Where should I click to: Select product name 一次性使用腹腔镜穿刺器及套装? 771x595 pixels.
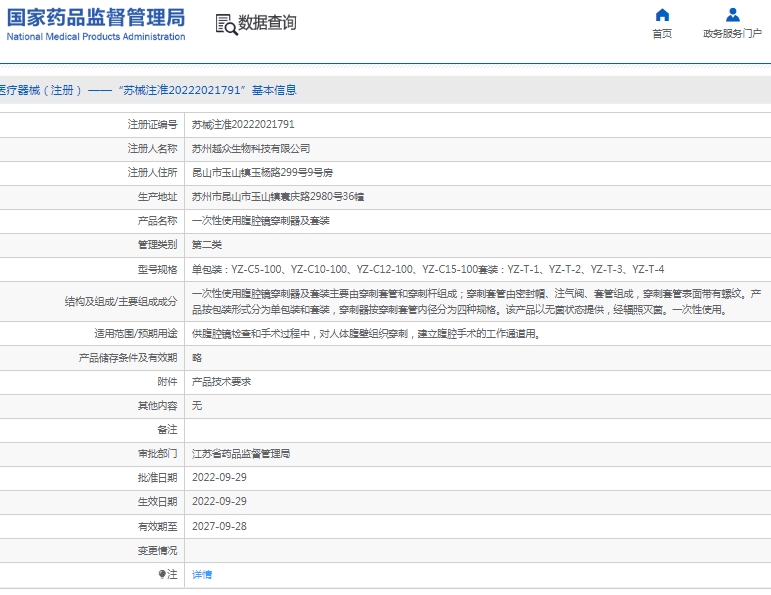tap(261, 221)
